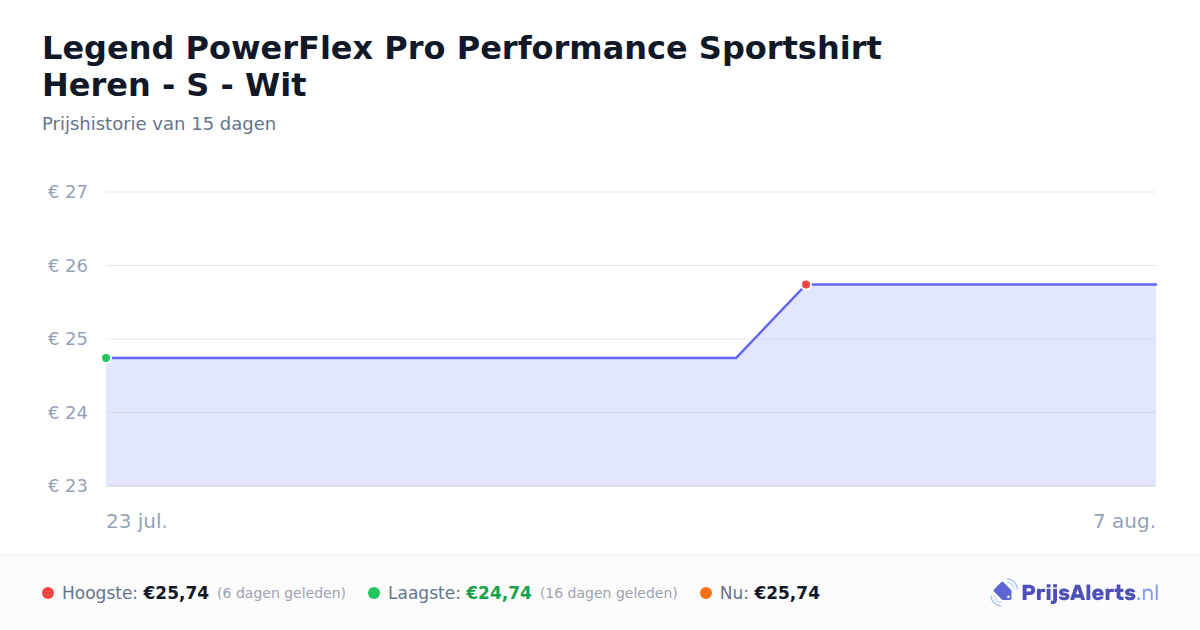The height and width of the screenshot is (630, 1200).
Task: Click the € 27 axis label
Action: click(68, 192)
